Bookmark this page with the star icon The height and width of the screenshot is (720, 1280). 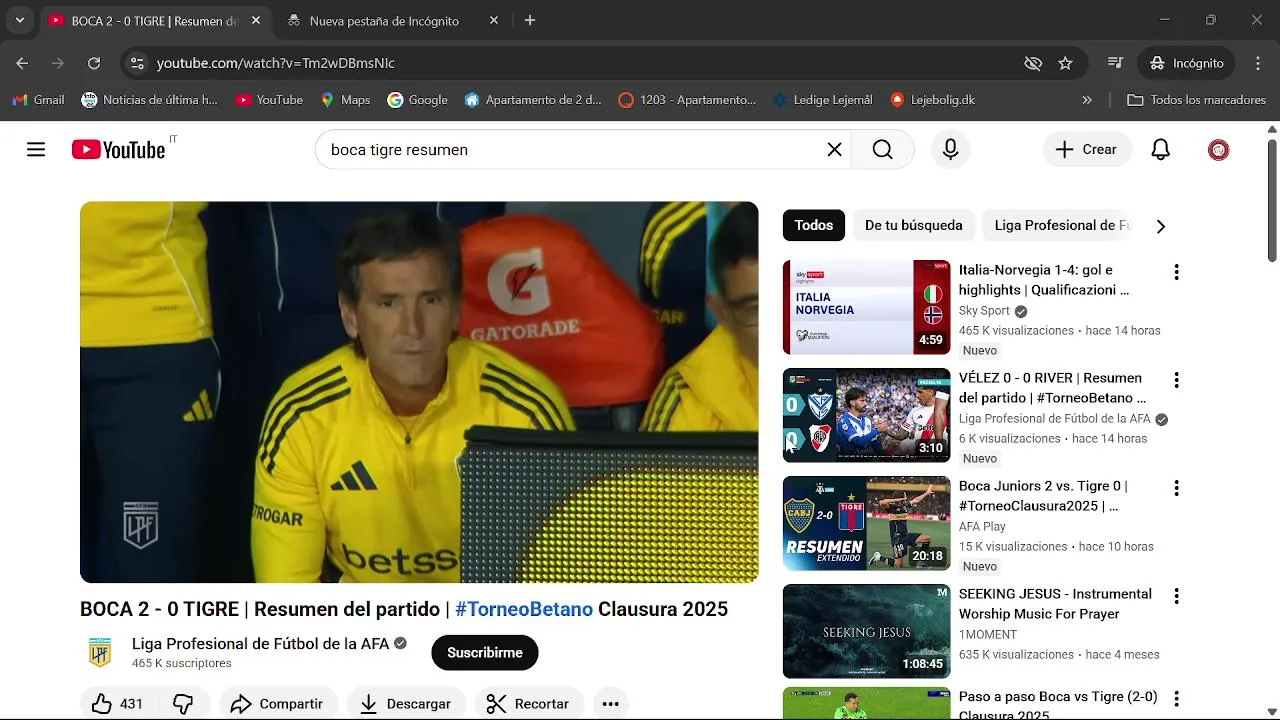point(1065,63)
